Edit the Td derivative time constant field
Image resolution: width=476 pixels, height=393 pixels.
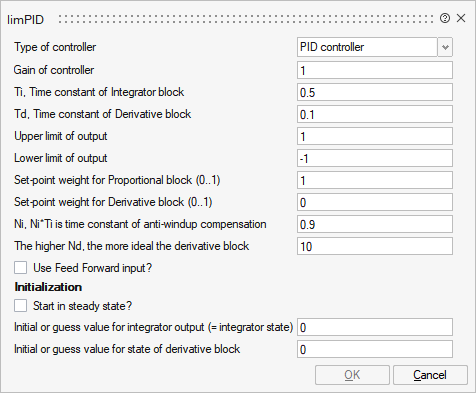click(x=375, y=114)
